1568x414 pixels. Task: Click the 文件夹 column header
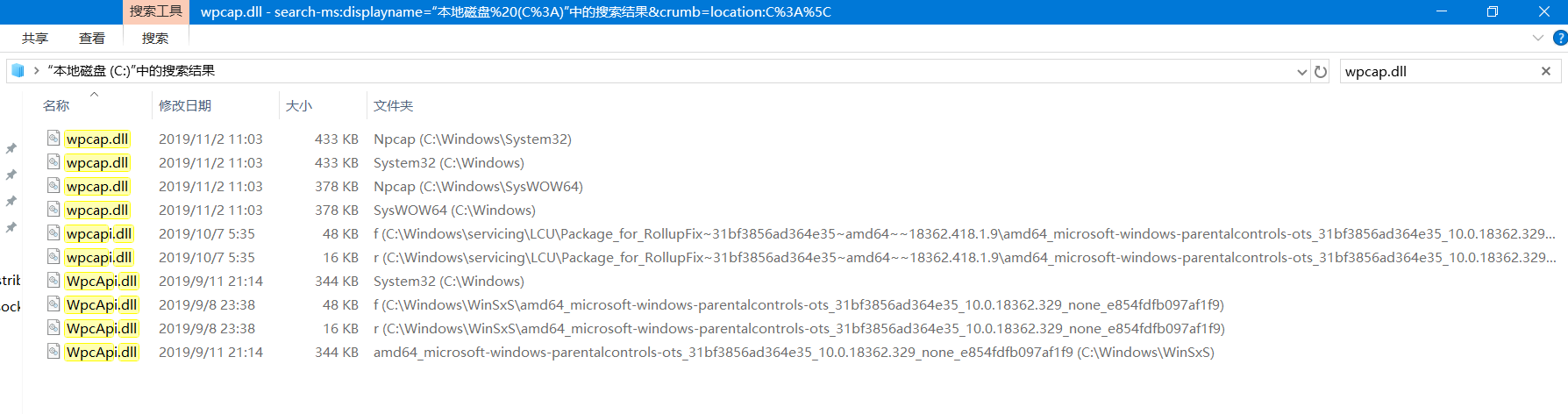(393, 105)
